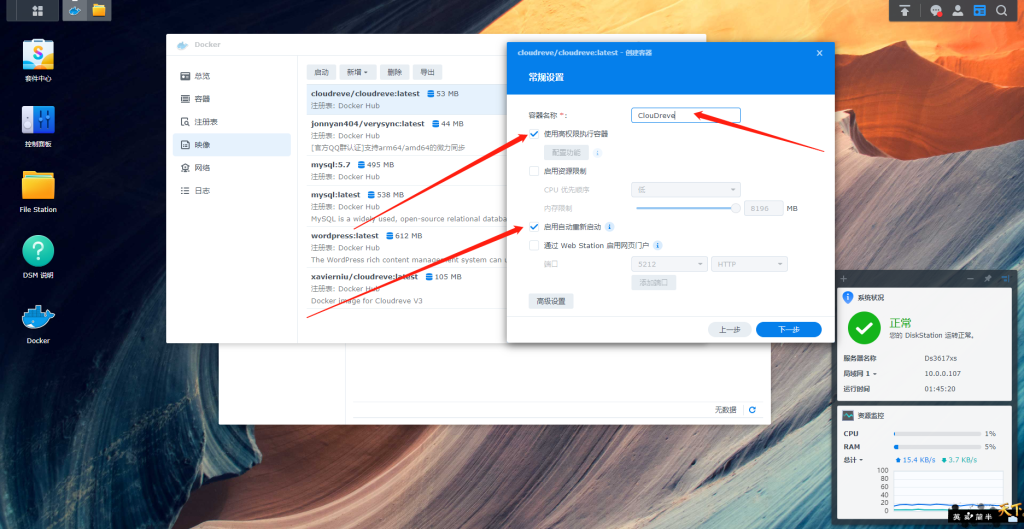Open the HTTP protocol dropdown
Viewport: 1024px width, 529px height.
(x=750, y=264)
